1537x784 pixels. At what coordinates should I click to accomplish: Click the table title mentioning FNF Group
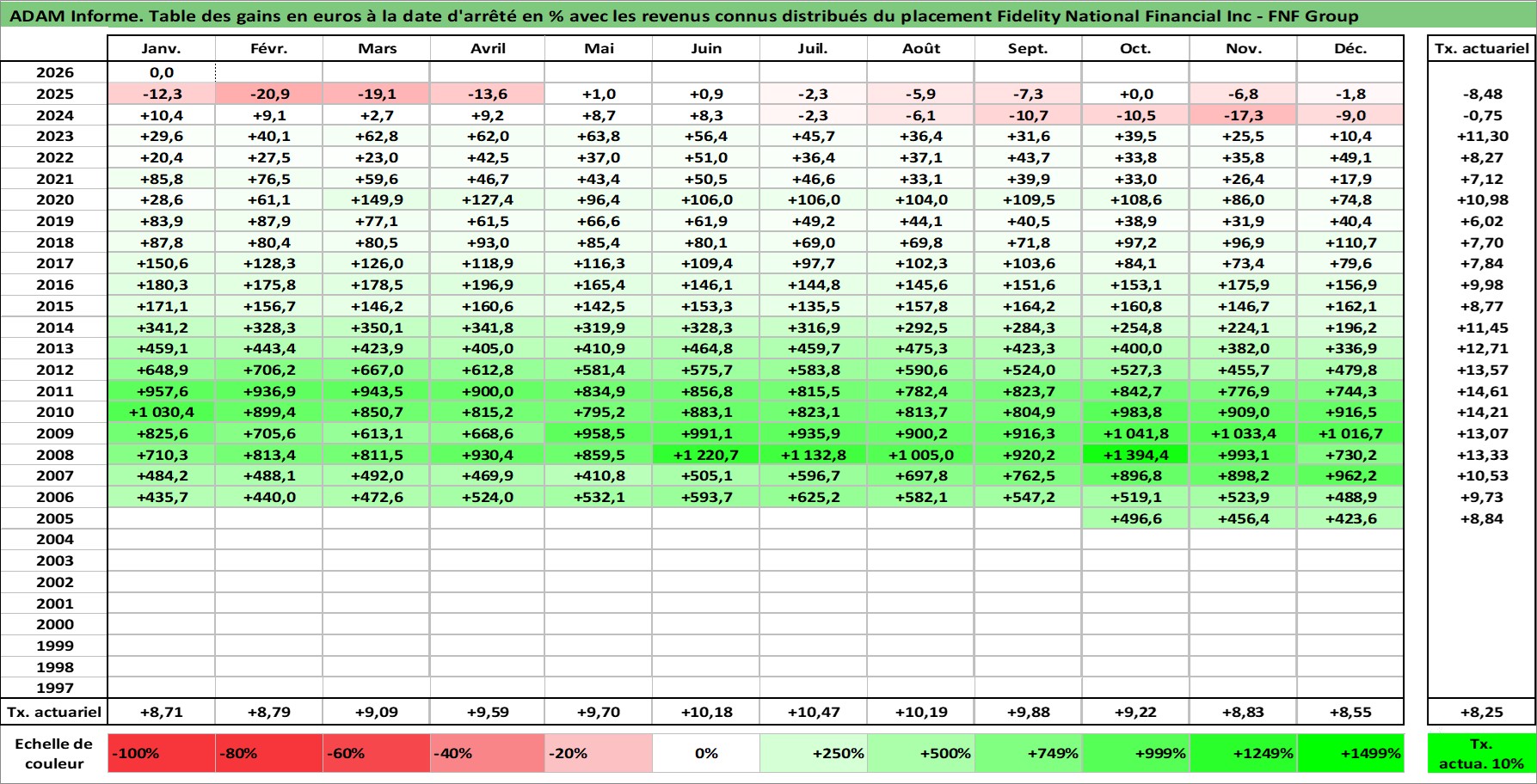click(x=684, y=15)
